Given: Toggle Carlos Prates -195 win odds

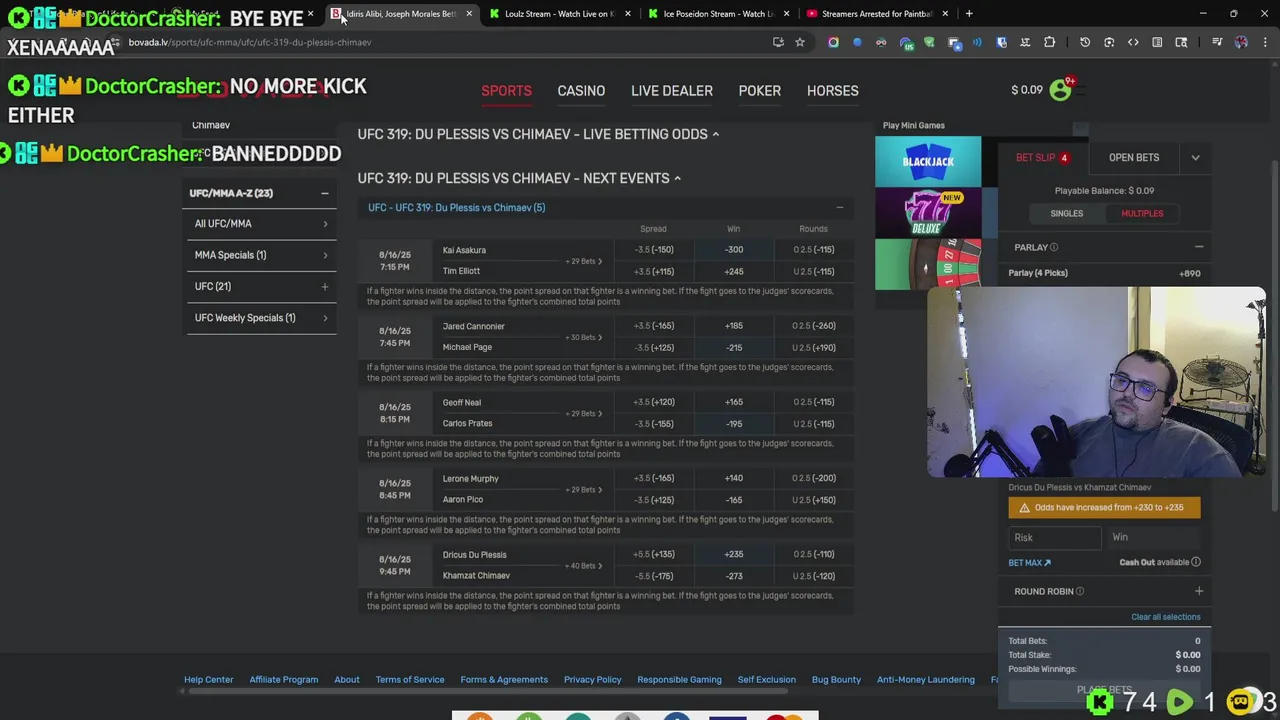Looking at the screenshot, I should click(x=734, y=423).
